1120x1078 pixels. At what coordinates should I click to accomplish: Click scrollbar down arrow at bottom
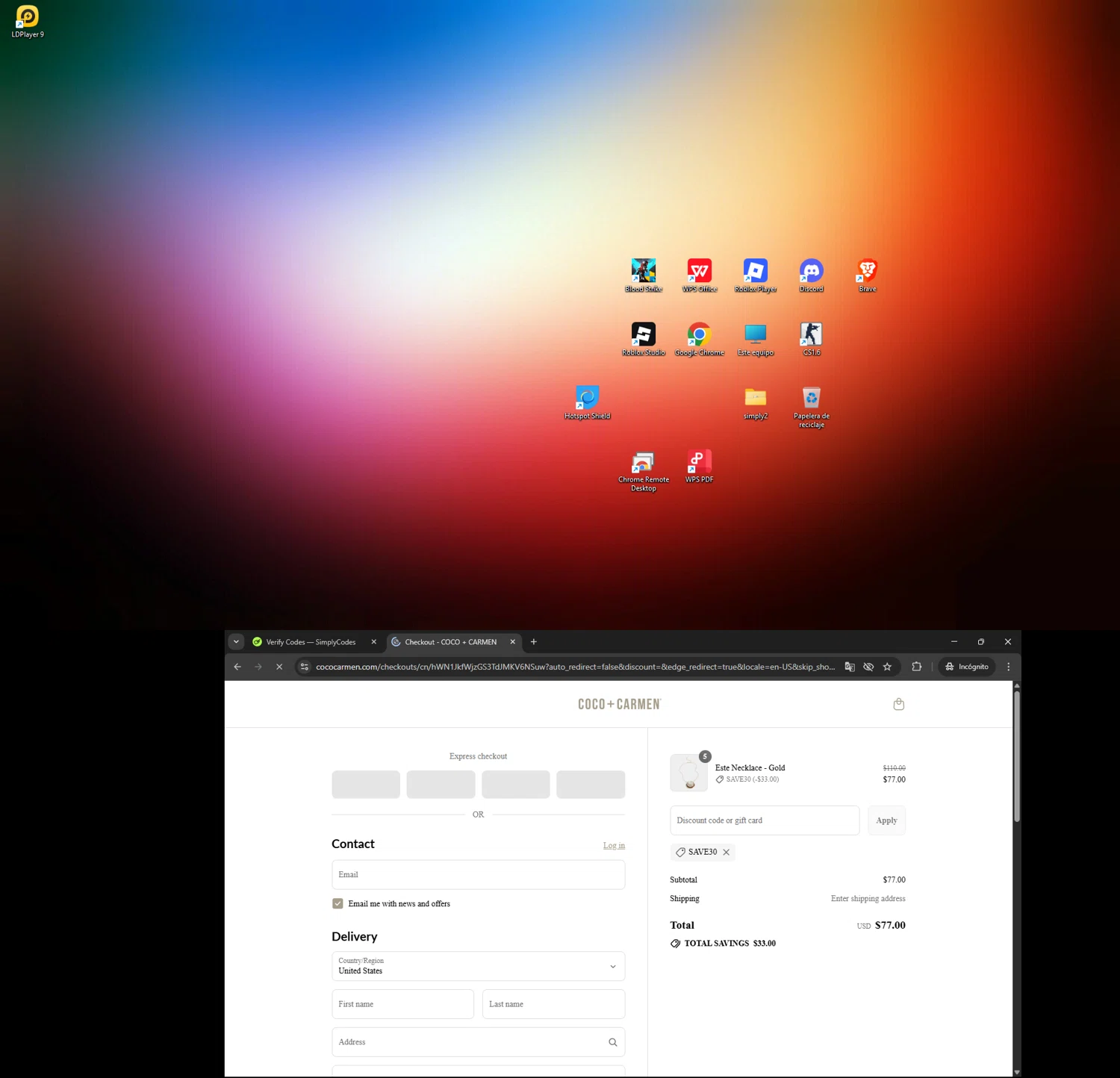[1016, 1072]
